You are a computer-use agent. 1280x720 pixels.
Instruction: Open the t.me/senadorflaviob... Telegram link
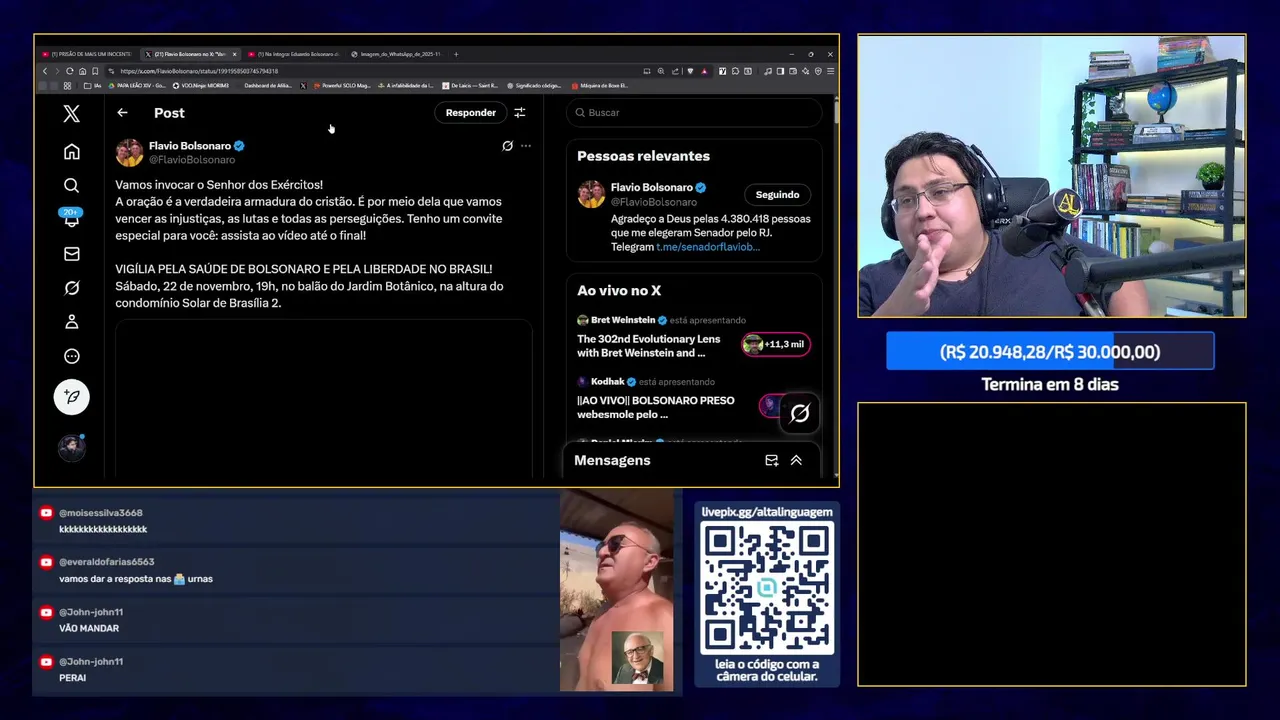pos(708,247)
